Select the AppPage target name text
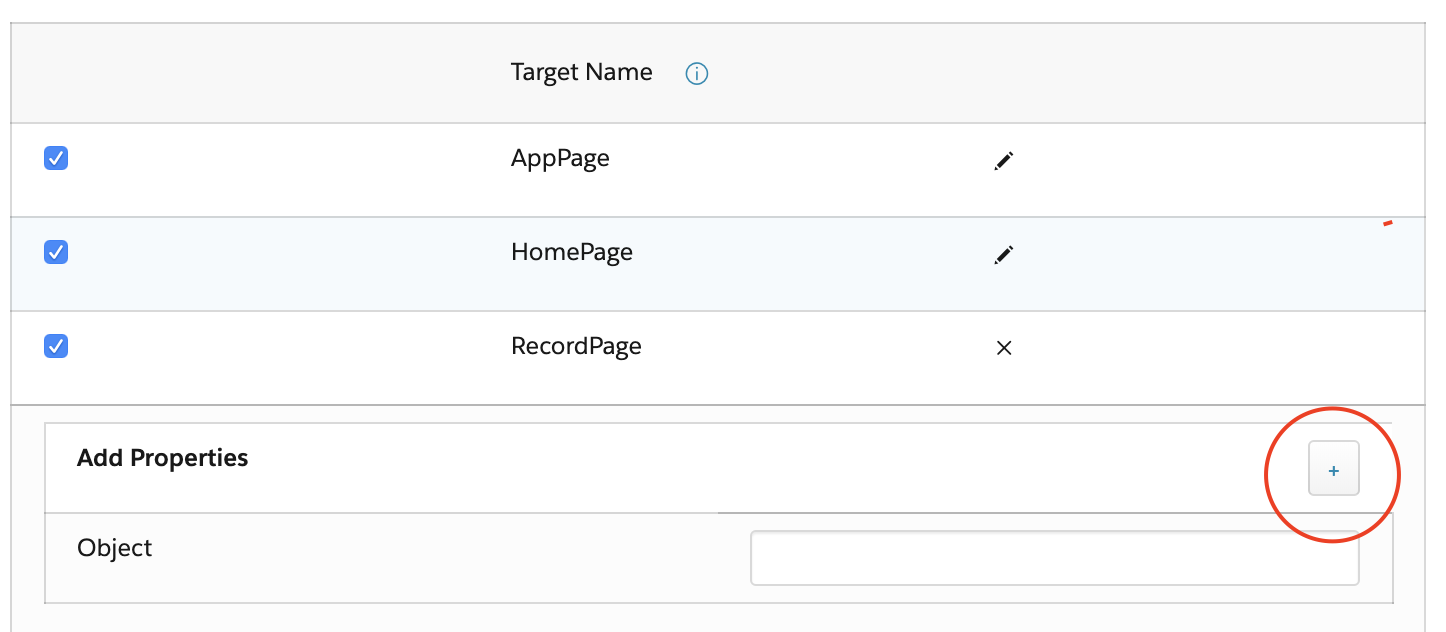Viewport: 1446px width, 632px height. point(560,158)
